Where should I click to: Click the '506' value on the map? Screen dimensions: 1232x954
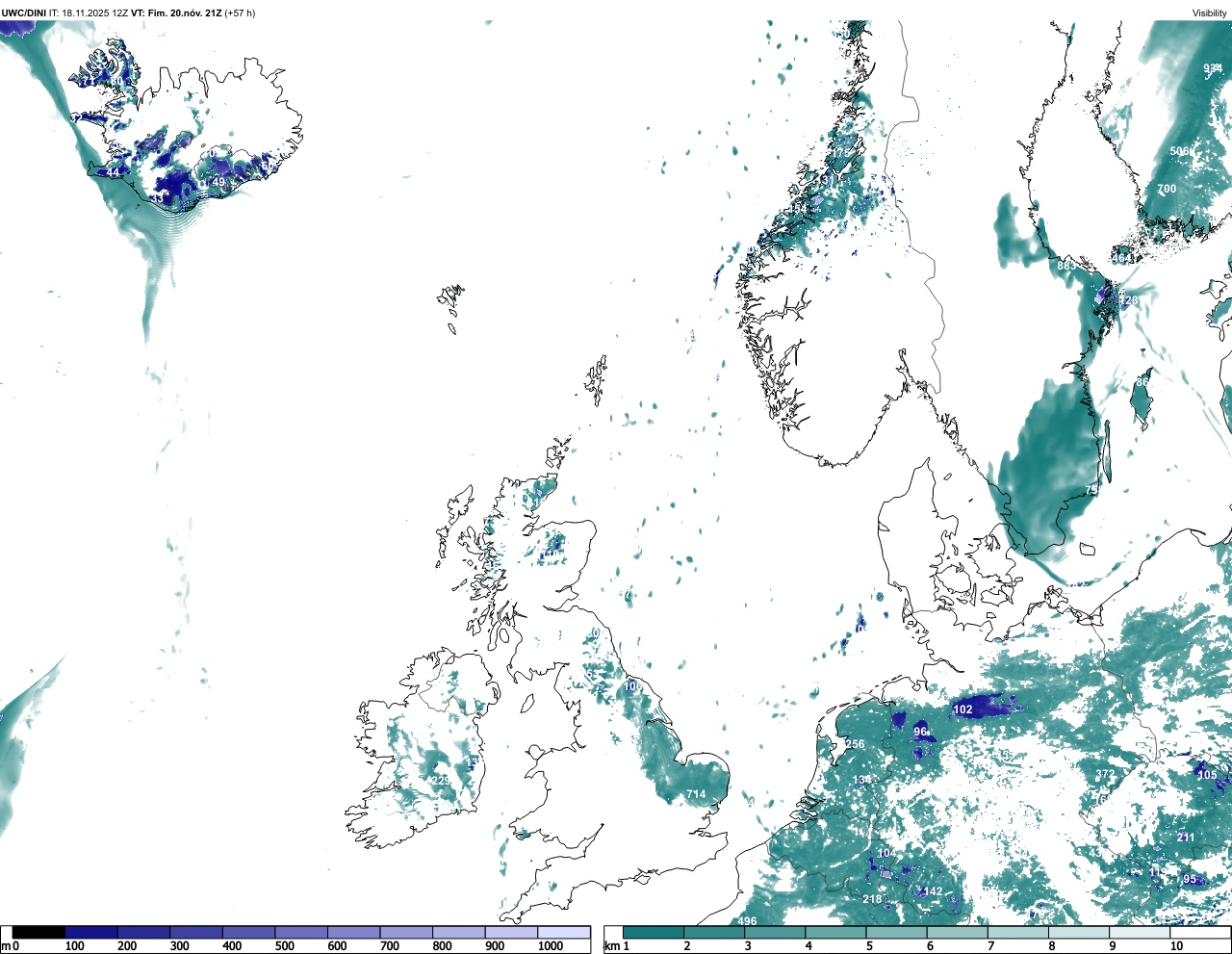click(1179, 152)
